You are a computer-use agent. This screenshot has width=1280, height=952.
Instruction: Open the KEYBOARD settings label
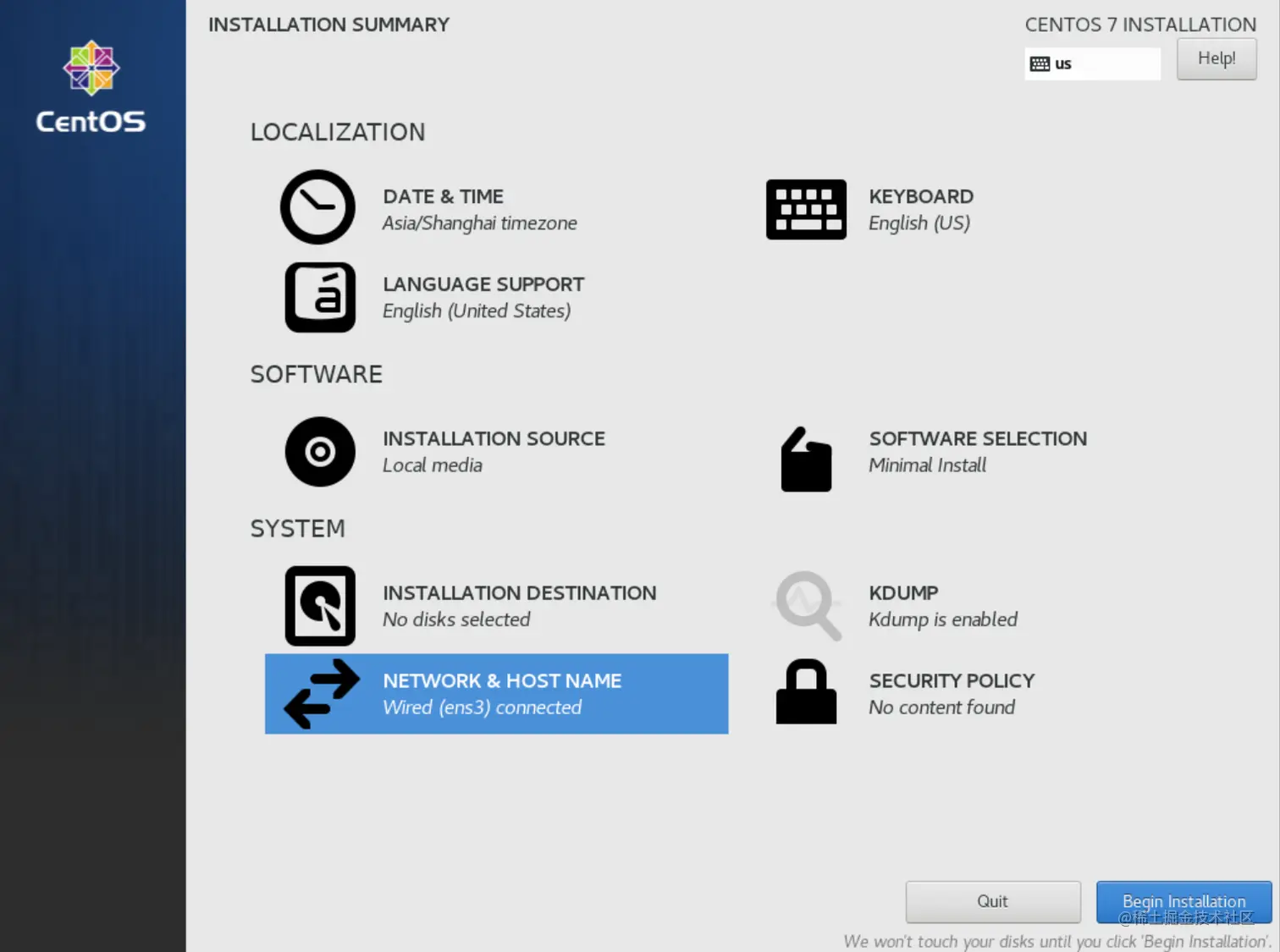point(921,196)
